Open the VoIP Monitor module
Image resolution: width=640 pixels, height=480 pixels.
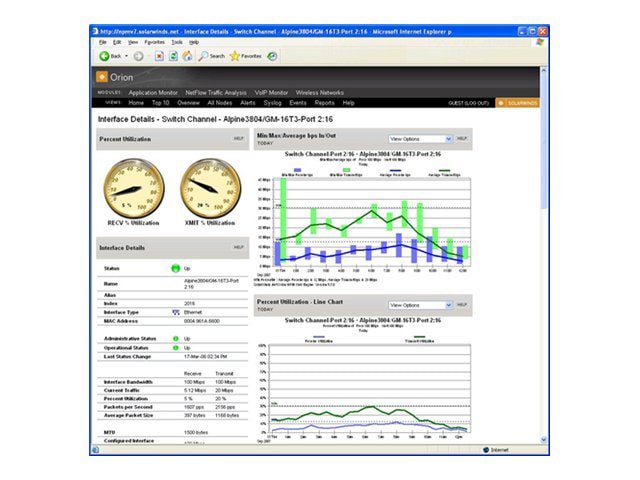coord(271,93)
